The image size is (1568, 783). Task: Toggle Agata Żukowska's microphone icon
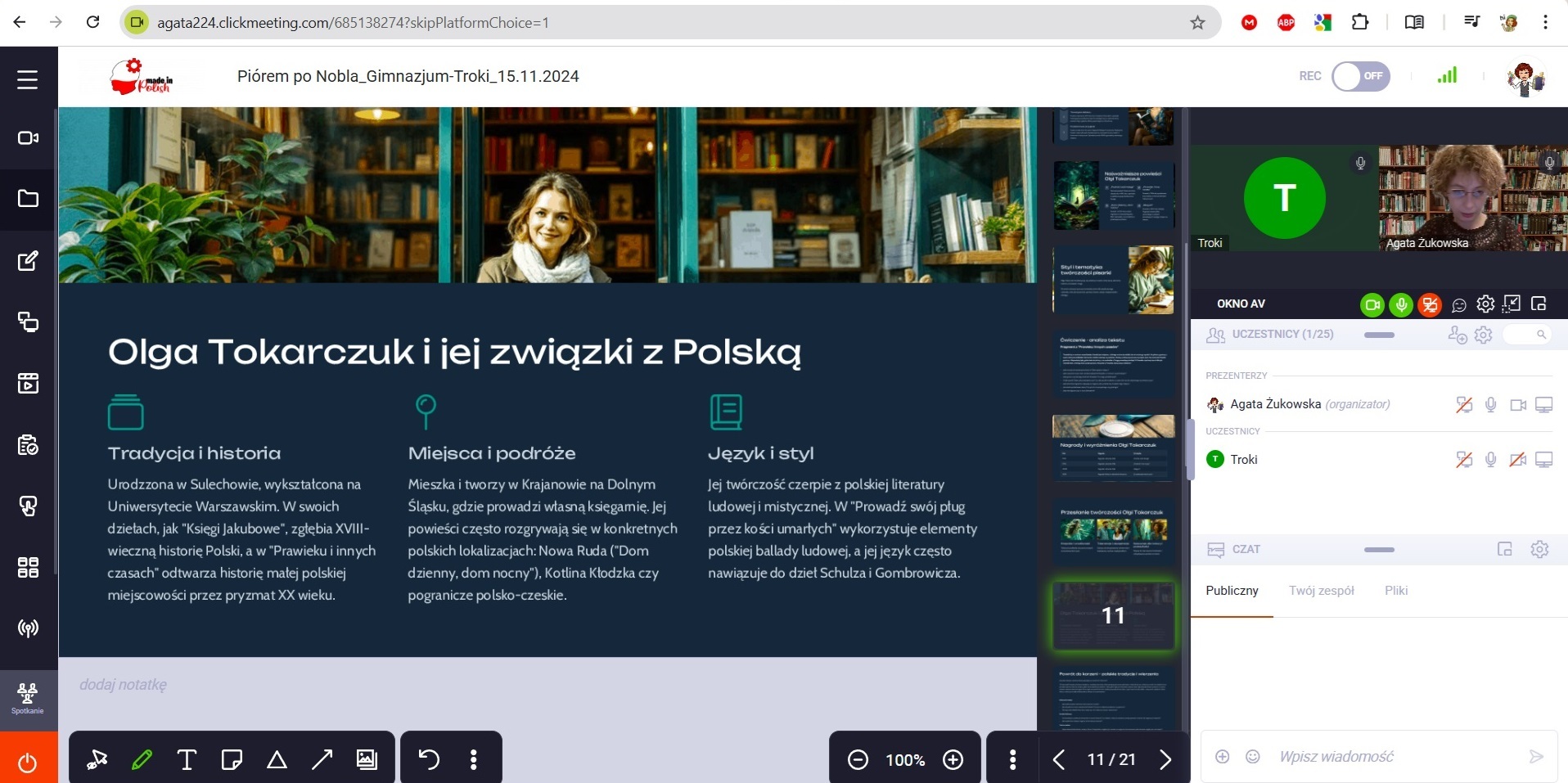click(1490, 405)
